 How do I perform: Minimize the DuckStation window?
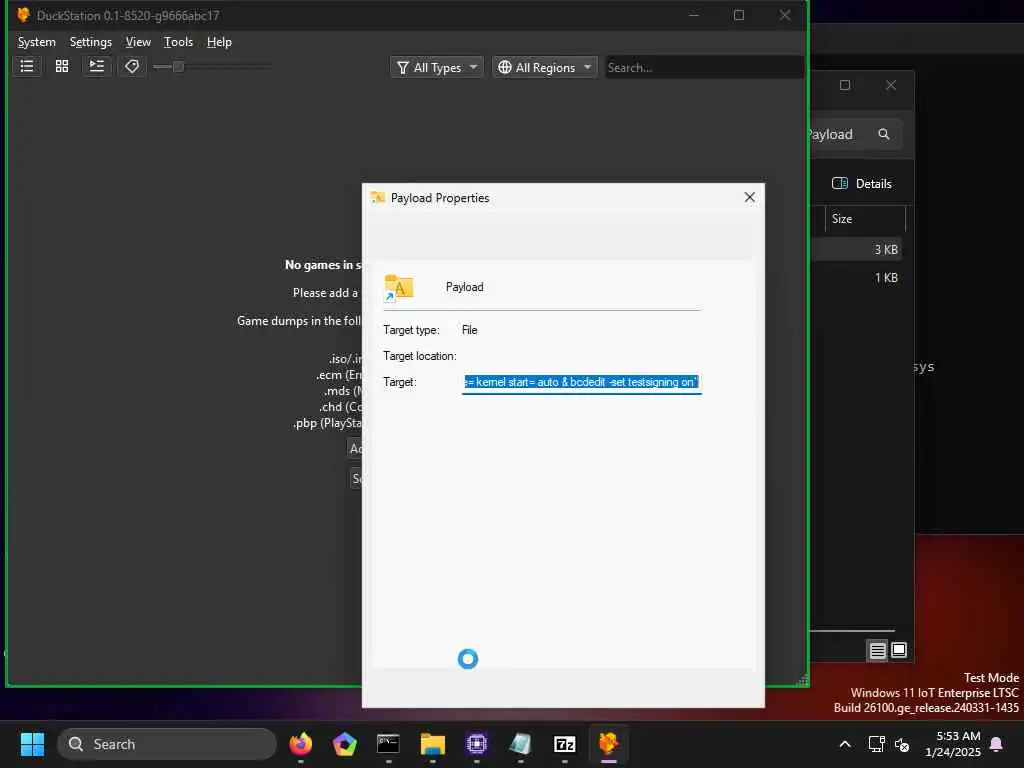tap(694, 14)
